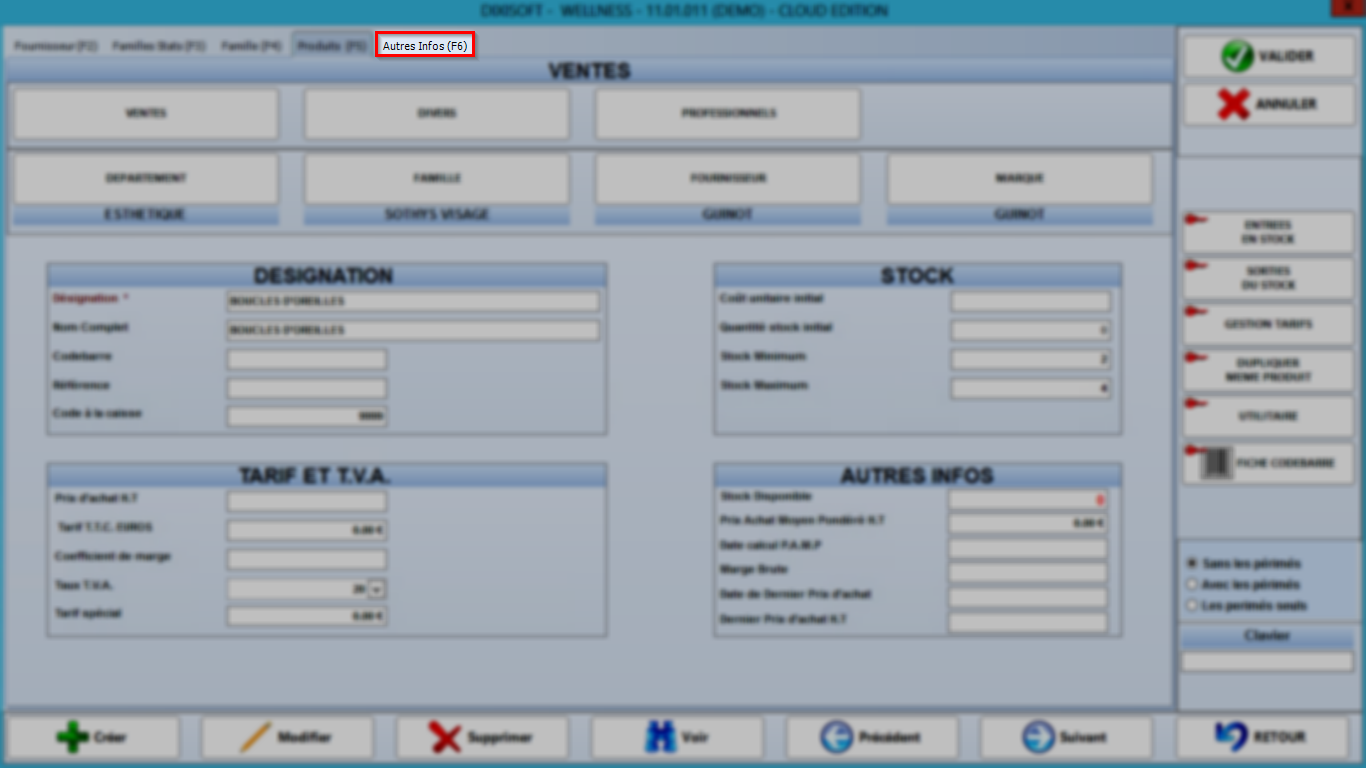Click the Département selector button

click(x=146, y=179)
